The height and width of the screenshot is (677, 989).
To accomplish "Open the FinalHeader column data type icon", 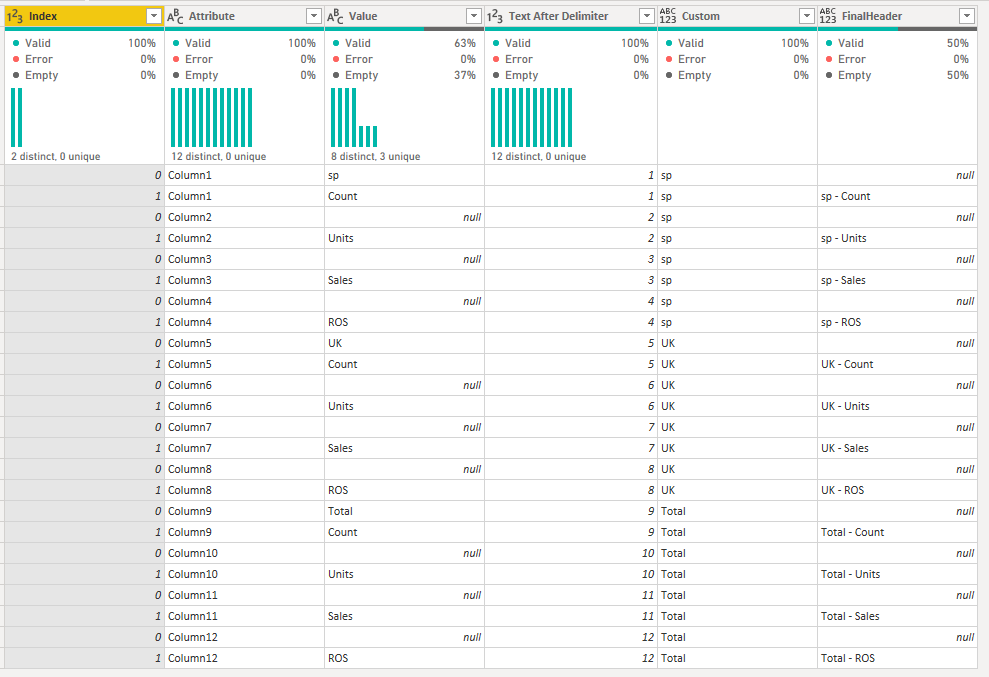I will [x=828, y=16].
